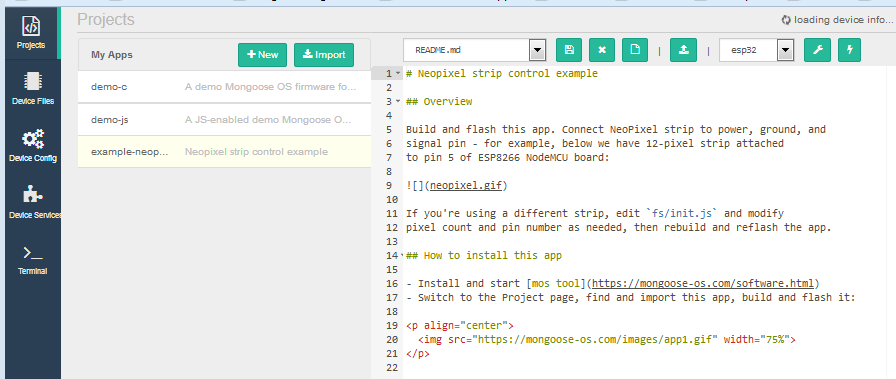This screenshot has width=896, height=379.
Task: Flash device with lightning bolt icon
Action: 850,50
